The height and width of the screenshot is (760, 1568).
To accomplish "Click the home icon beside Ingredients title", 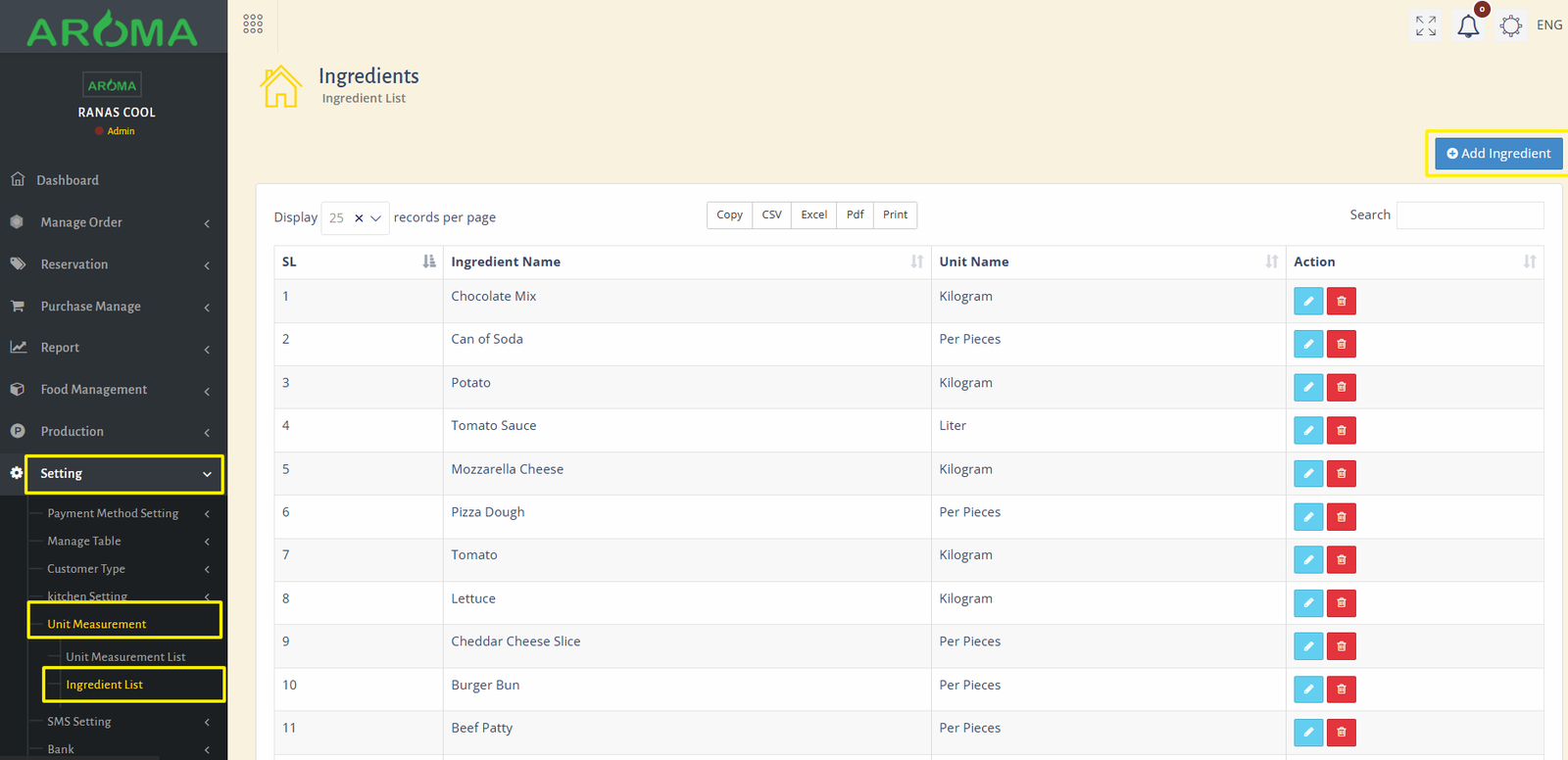I will point(280,86).
